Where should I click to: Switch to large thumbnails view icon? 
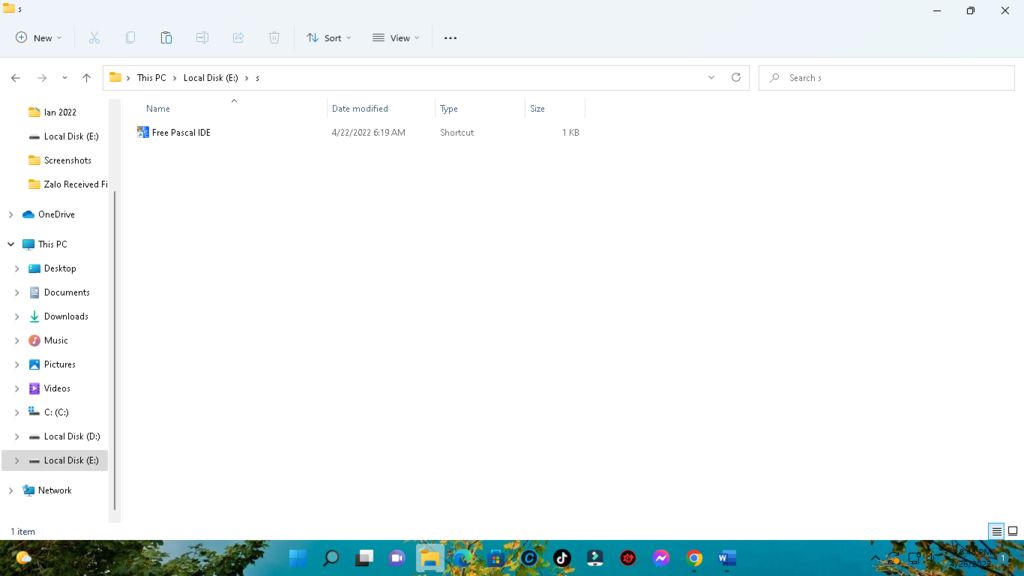pyautogui.click(x=1013, y=531)
